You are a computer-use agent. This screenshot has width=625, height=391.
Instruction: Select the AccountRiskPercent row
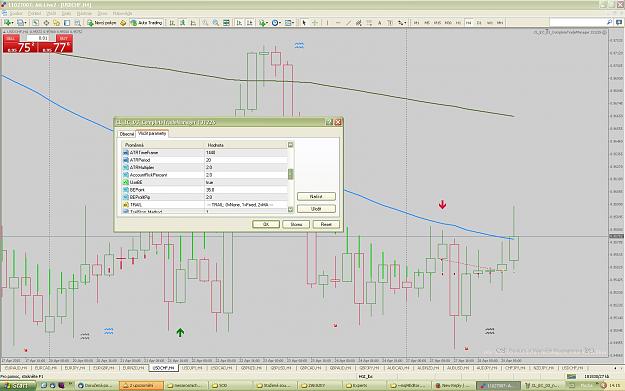click(204, 175)
